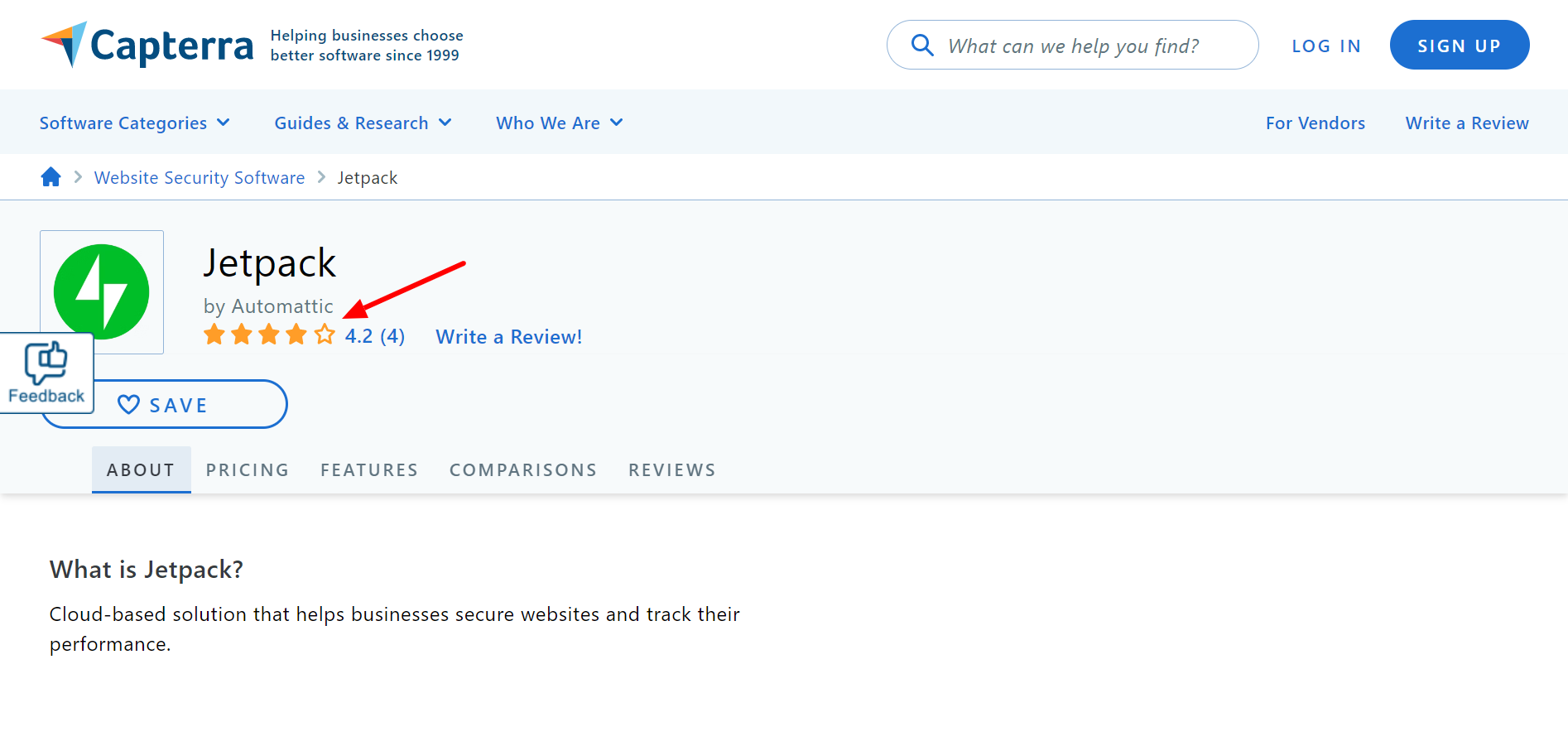1568x746 pixels.
Task: Click the home breadcrumb icon
Action: pos(51,177)
